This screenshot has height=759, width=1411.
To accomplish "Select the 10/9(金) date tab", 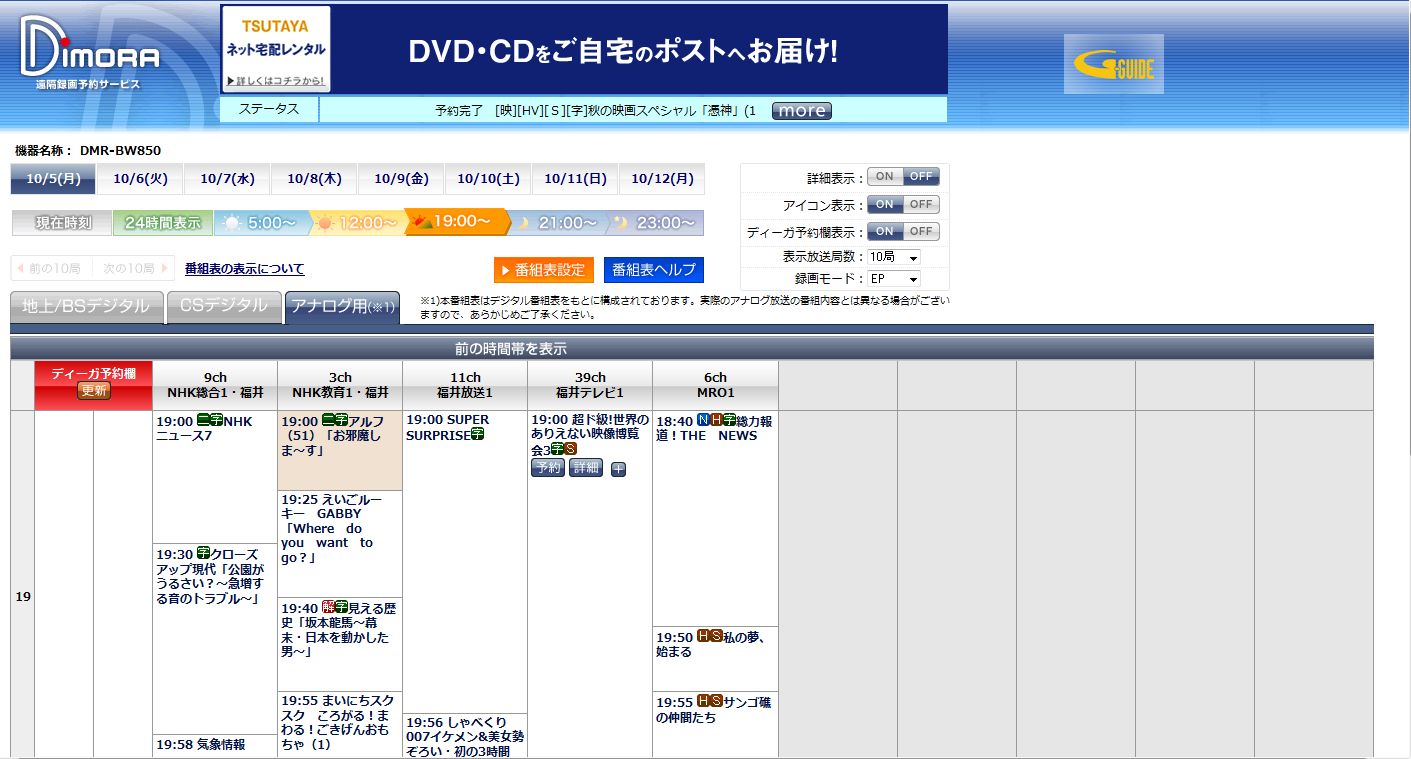I will pos(401,179).
